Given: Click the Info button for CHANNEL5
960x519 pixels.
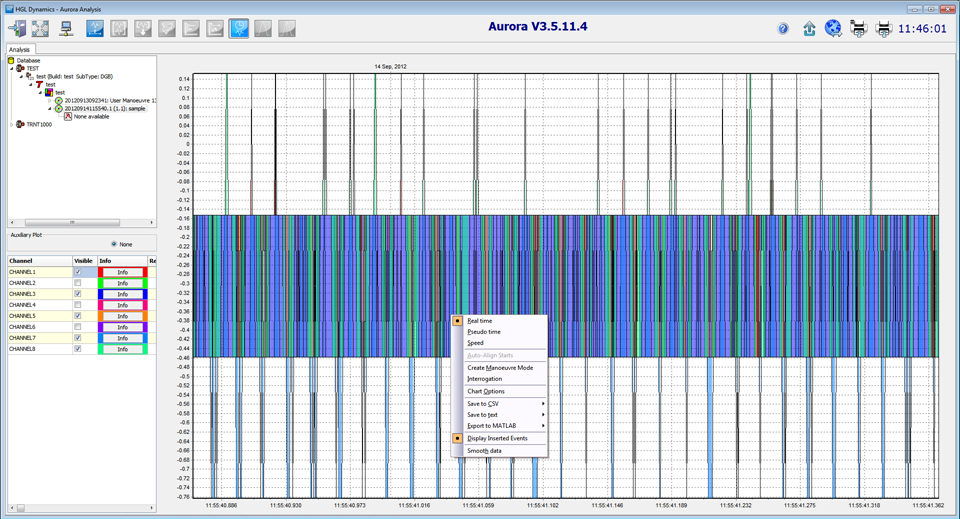Looking at the screenshot, I should [x=122, y=316].
